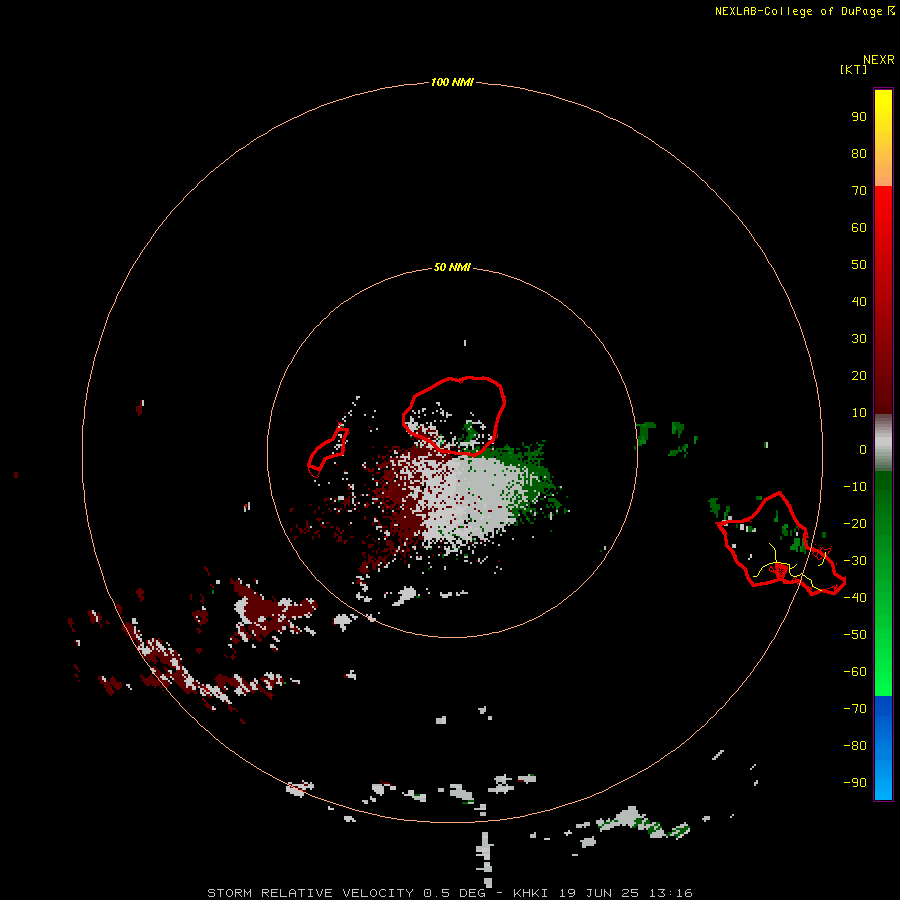The height and width of the screenshot is (900, 900).
Task: Click the -10 value on the velocity scale
Action: point(855,487)
